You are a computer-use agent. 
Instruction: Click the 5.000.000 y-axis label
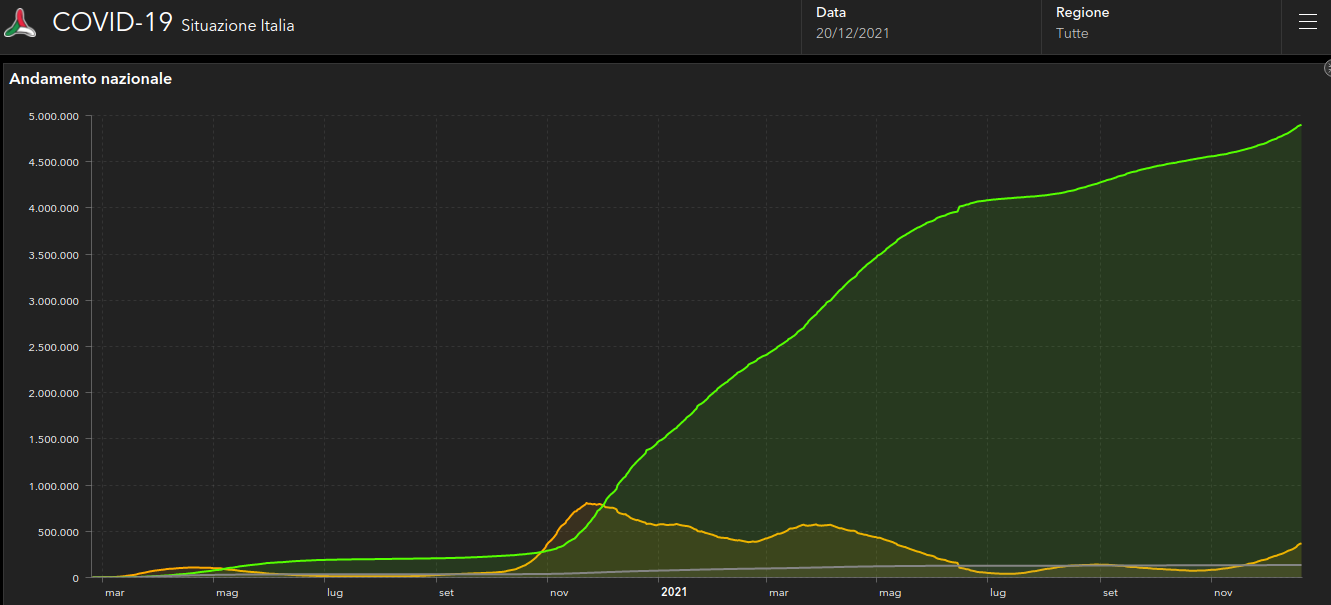(56, 116)
